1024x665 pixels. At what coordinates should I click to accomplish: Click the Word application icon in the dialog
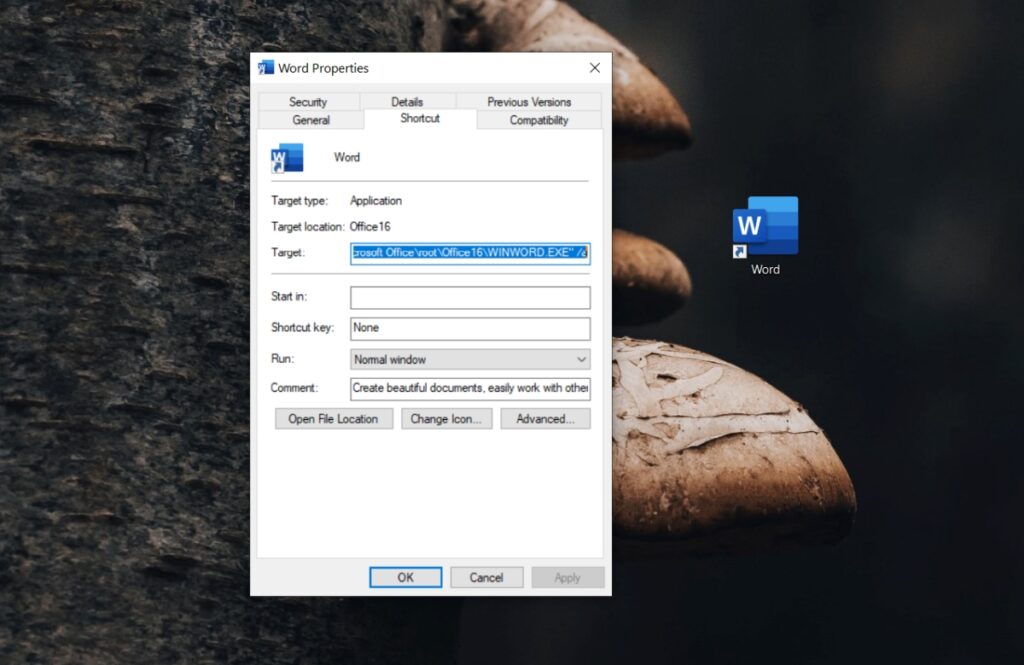pos(288,157)
